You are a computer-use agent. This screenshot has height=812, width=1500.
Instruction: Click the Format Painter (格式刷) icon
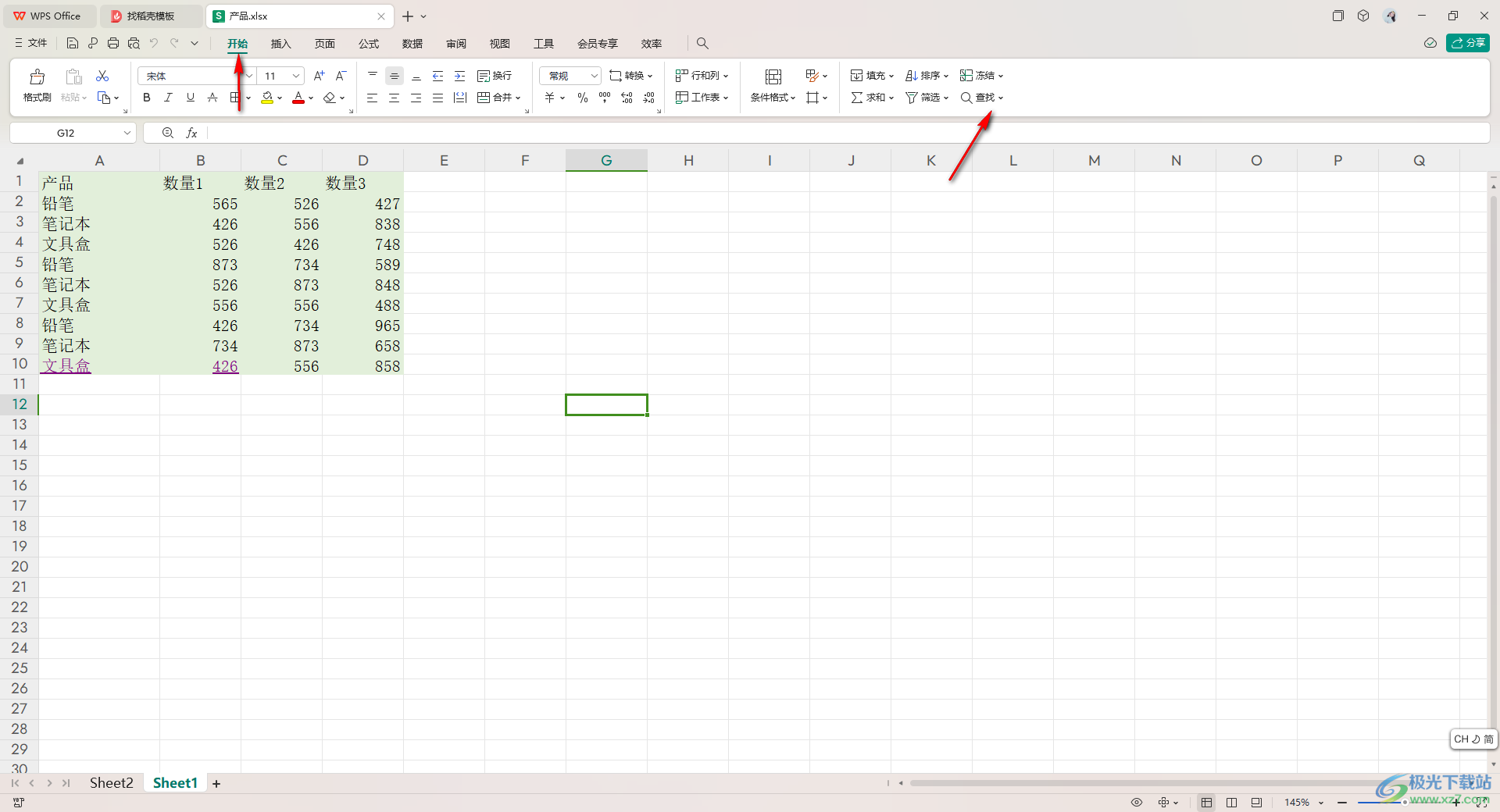pyautogui.click(x=37, y=77)
